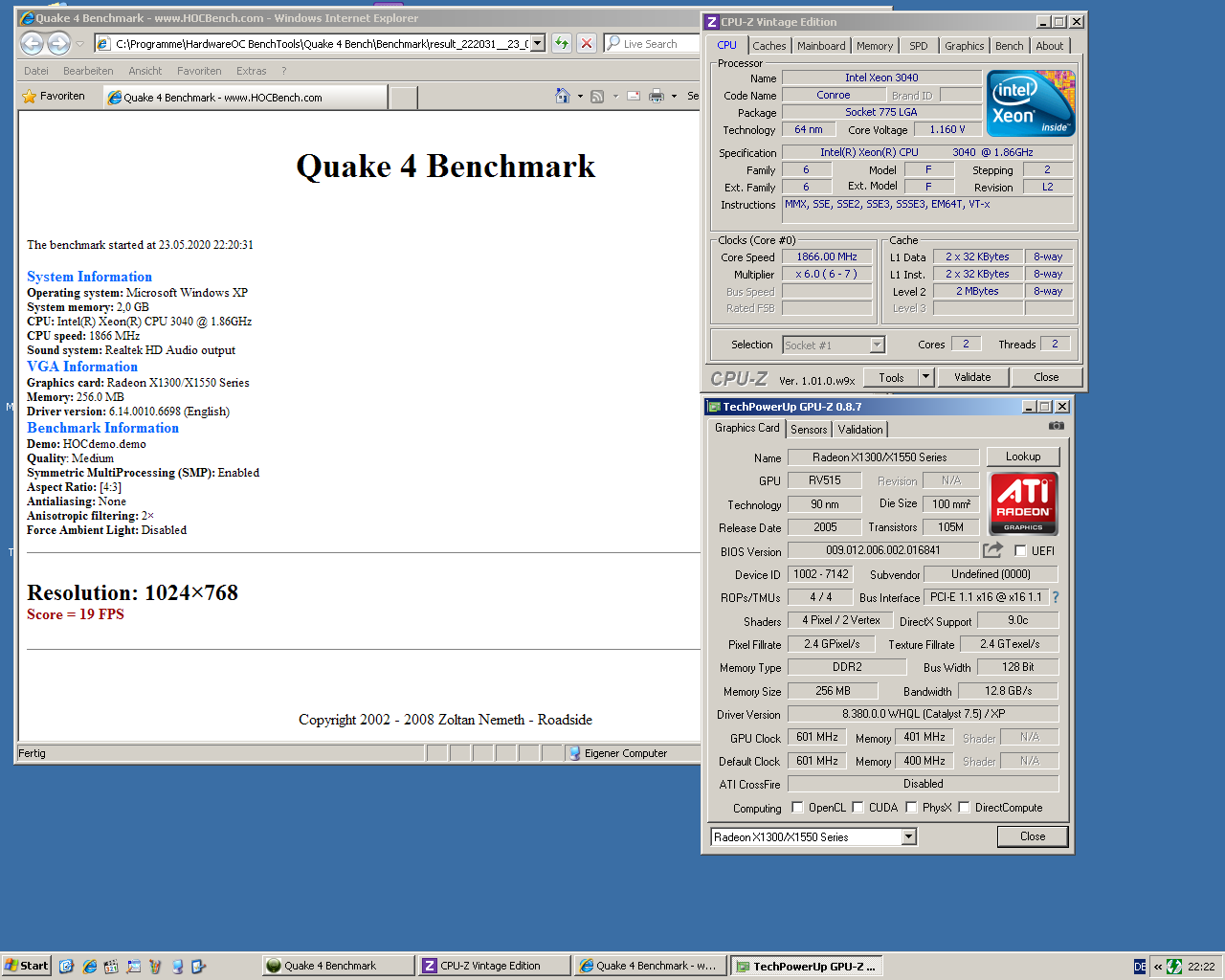Viewport: 1225px width, 980px height.
Task: Click the red Stop loading icon
Action: [x=587, y=43]
